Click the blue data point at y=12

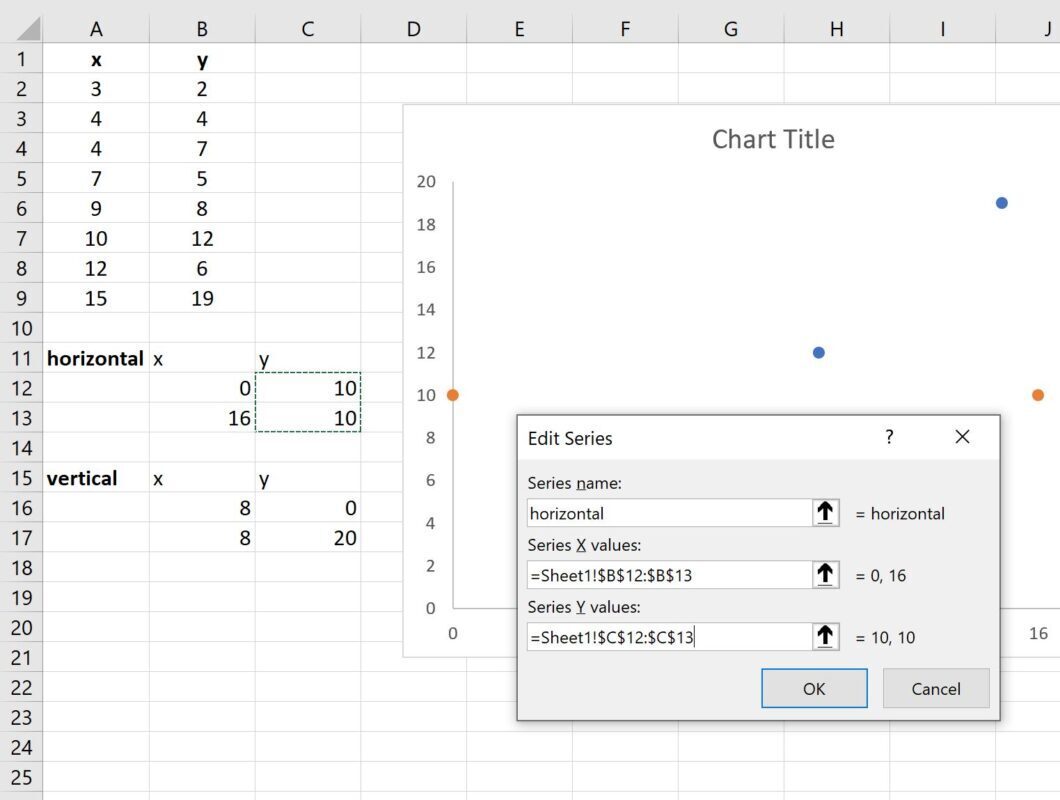coord(819,352)
